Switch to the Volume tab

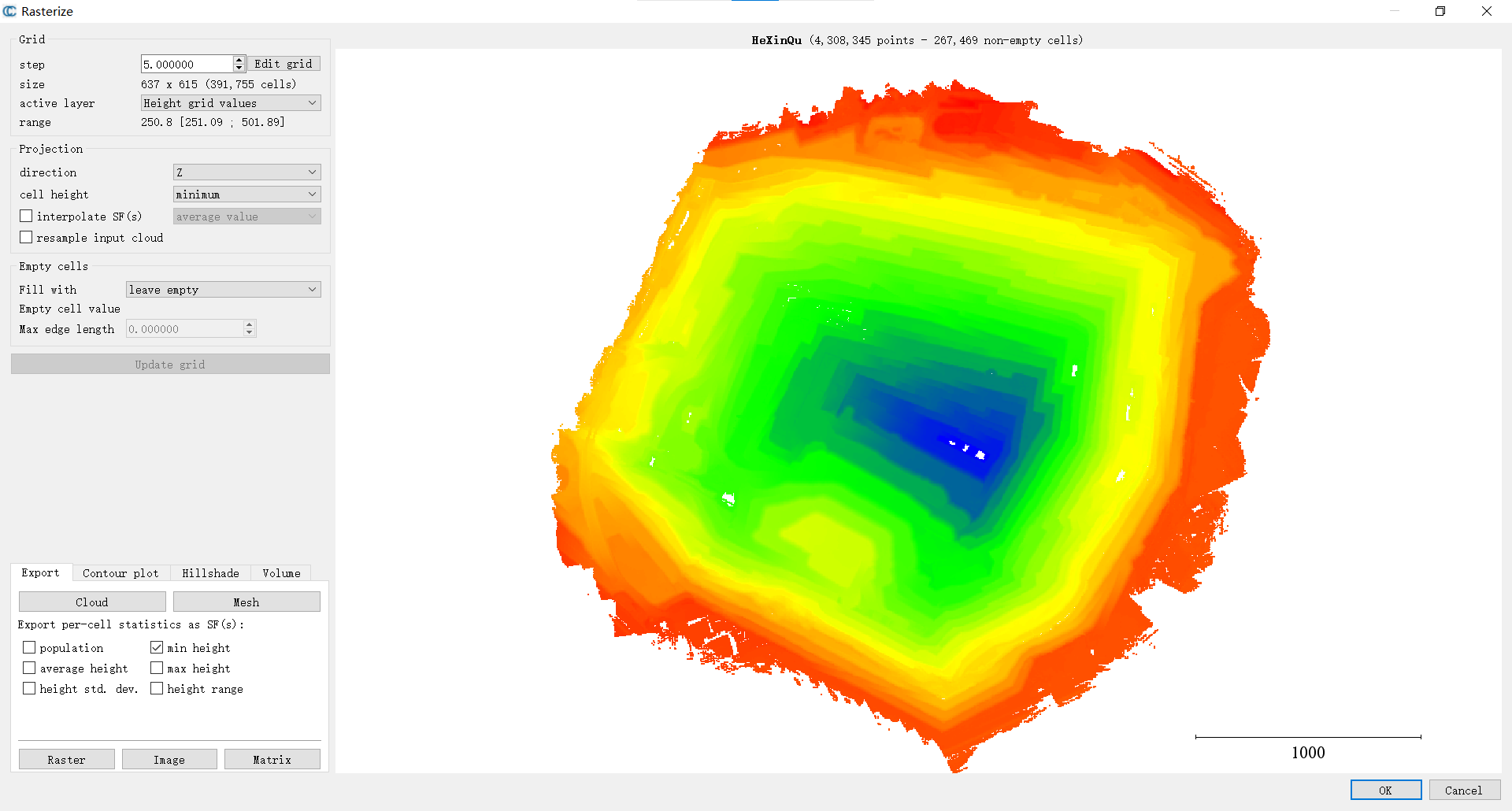pos(281,573)
